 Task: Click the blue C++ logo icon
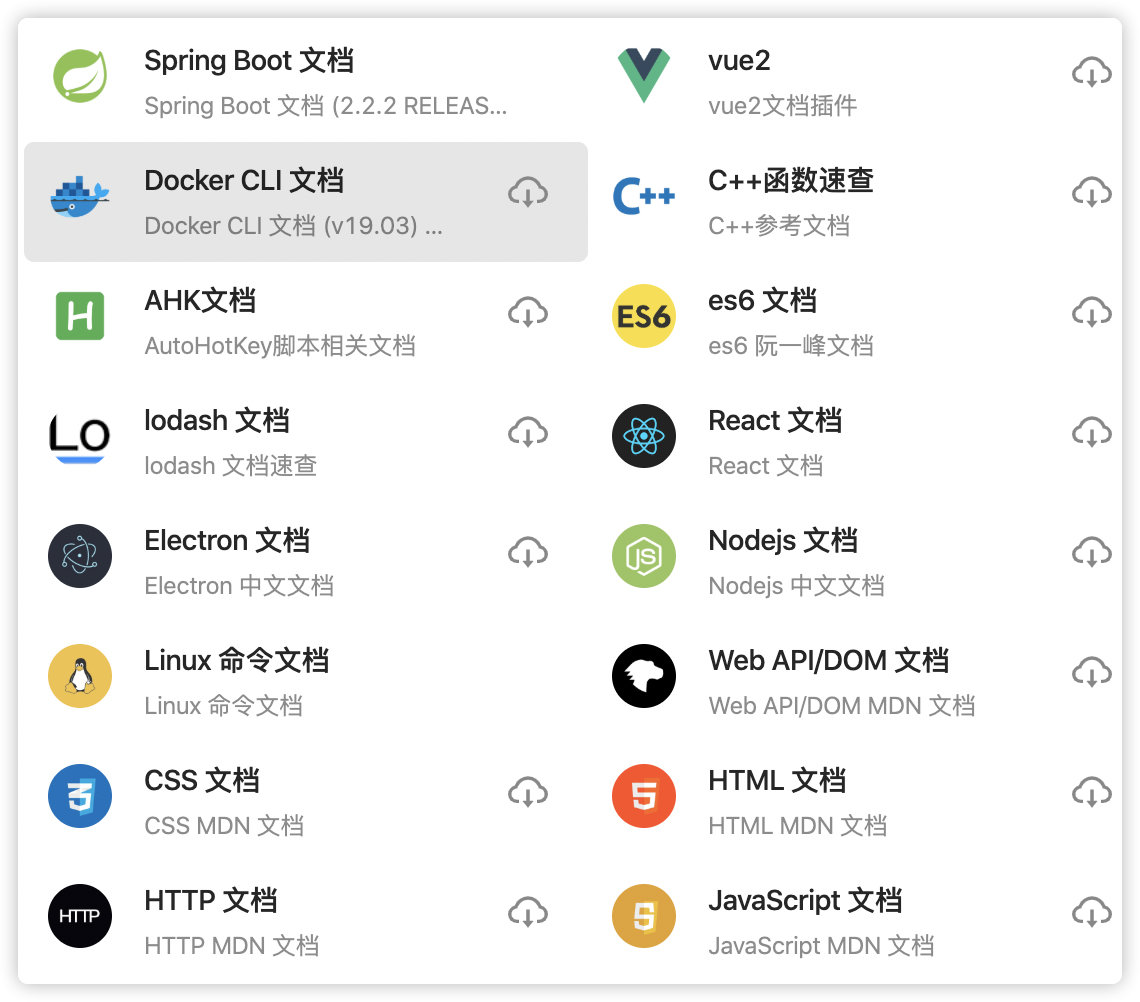tap(644, 196)
